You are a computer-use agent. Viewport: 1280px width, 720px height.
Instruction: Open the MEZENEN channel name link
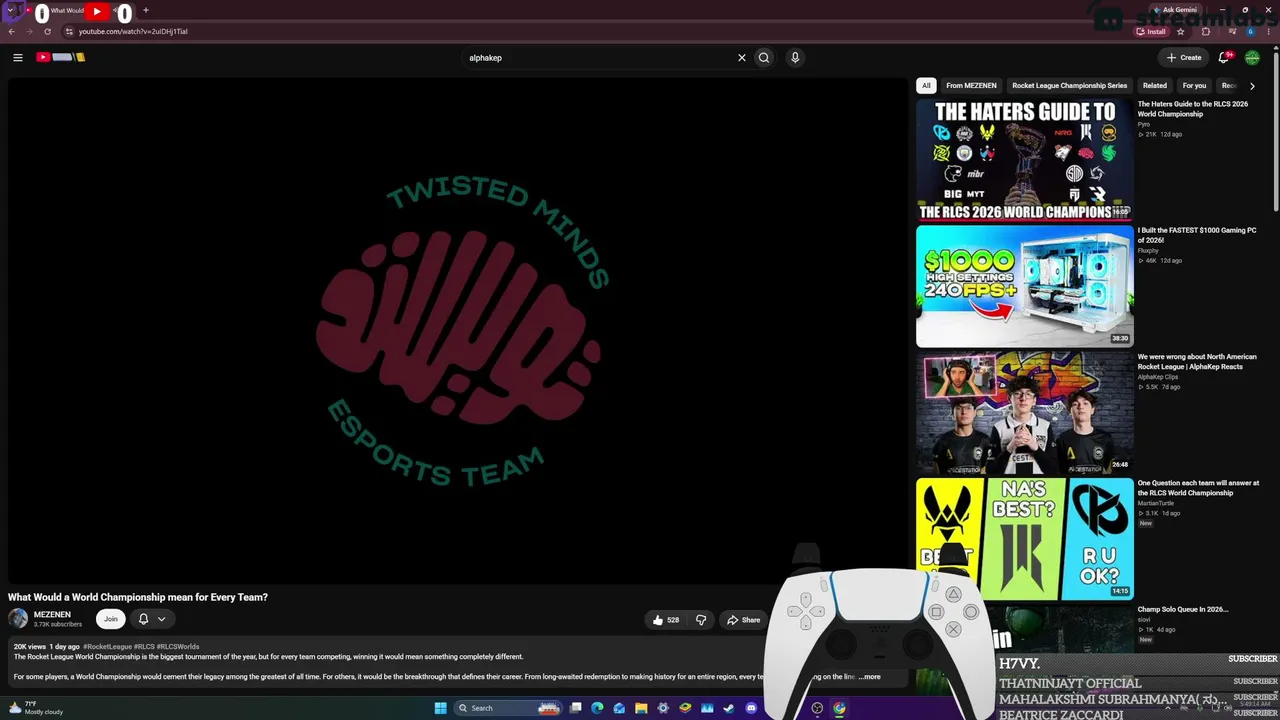[52, 615]
